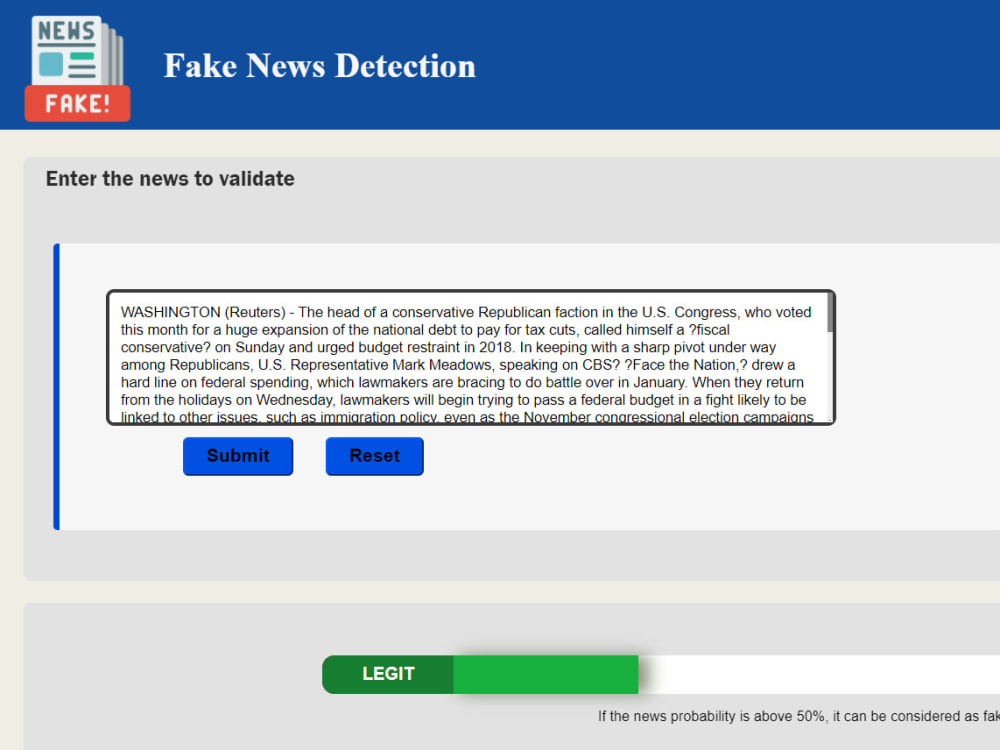
Task: Reset the news input form
Action: [374, 456]
